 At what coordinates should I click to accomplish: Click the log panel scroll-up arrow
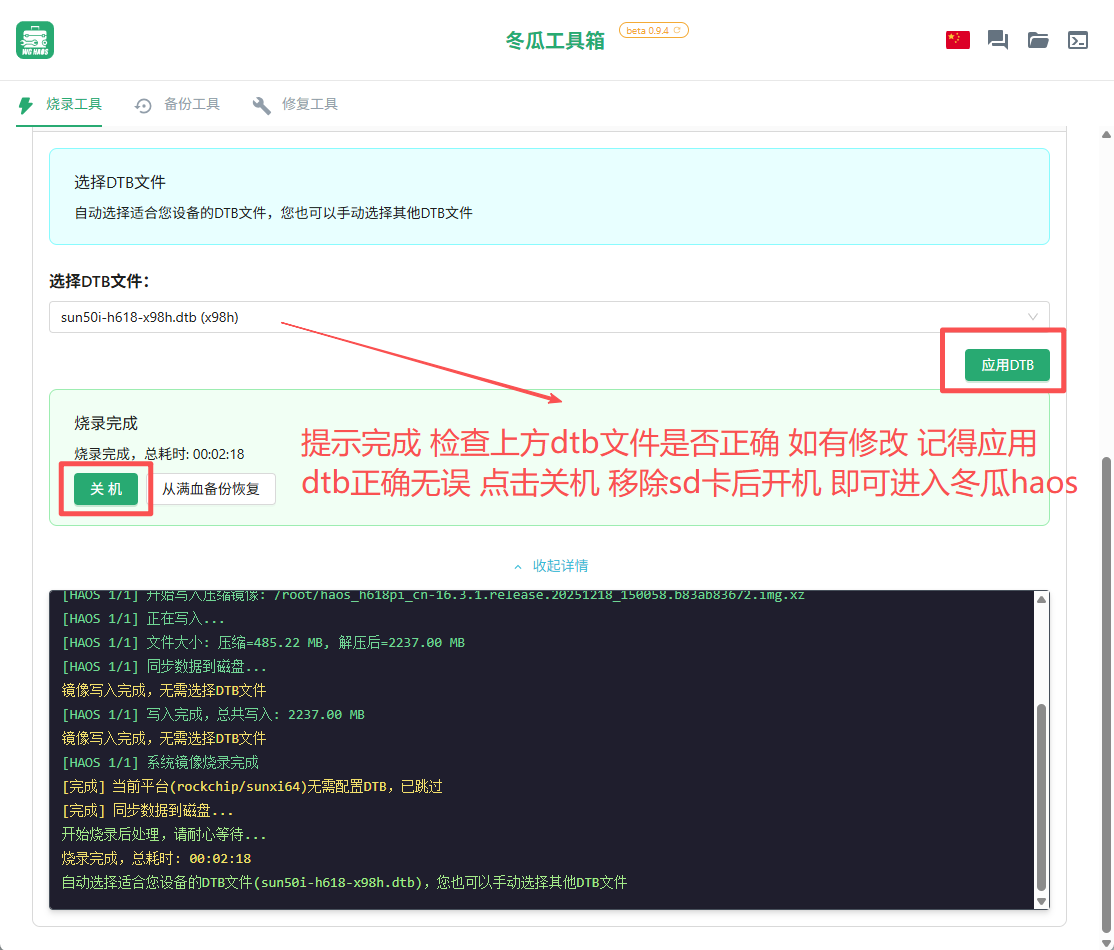(x=1041, y=600)
